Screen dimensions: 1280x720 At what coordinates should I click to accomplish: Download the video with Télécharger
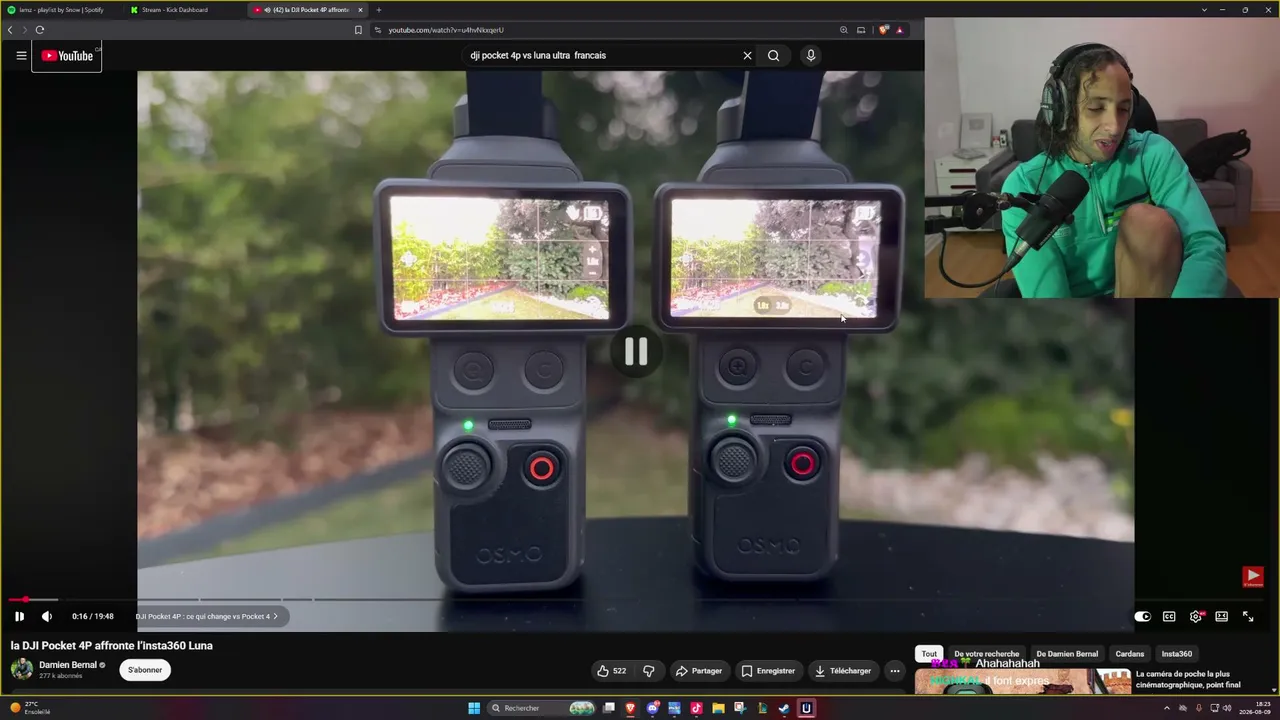(x=842, y=671)
